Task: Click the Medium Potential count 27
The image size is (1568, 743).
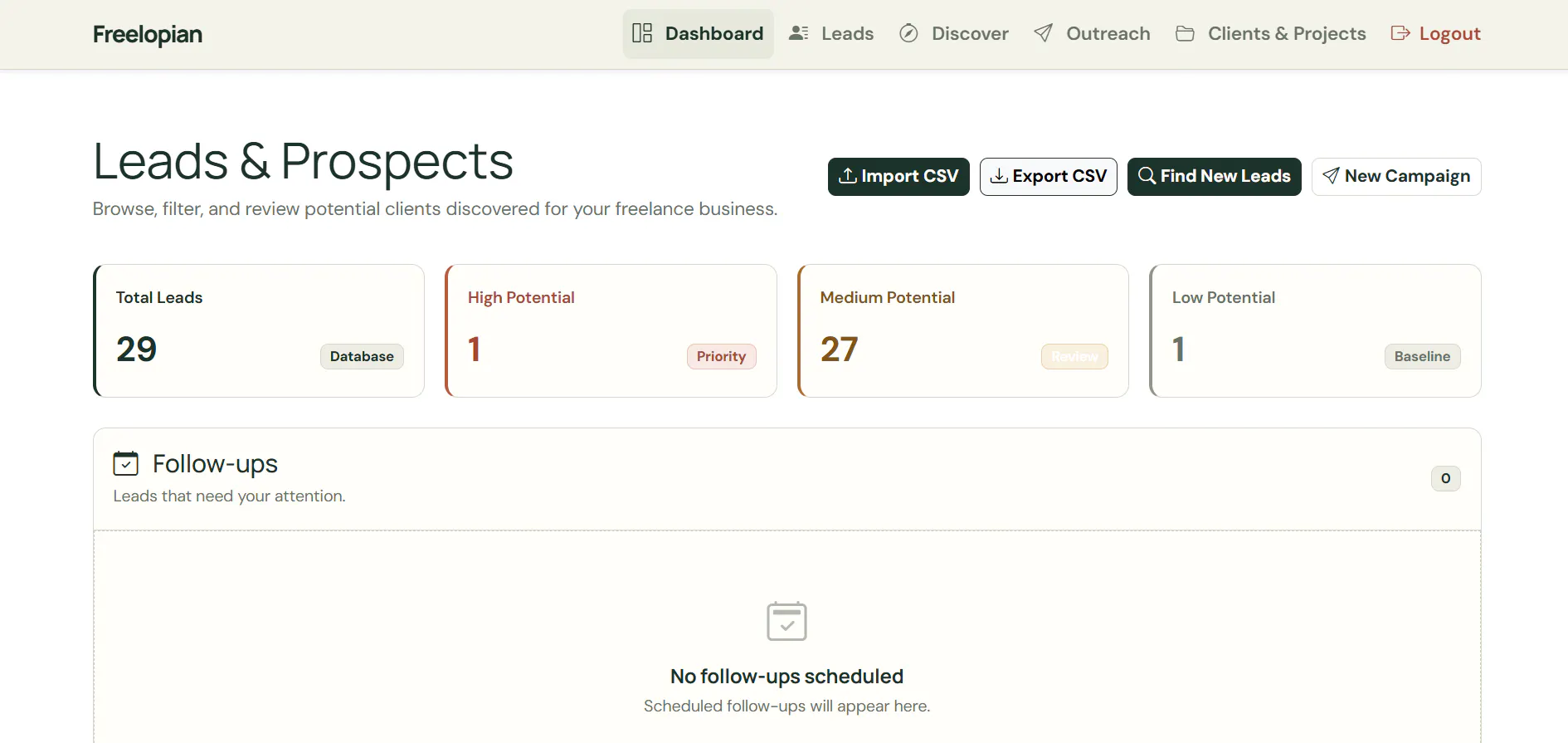Action: click(x=840, y=350)
